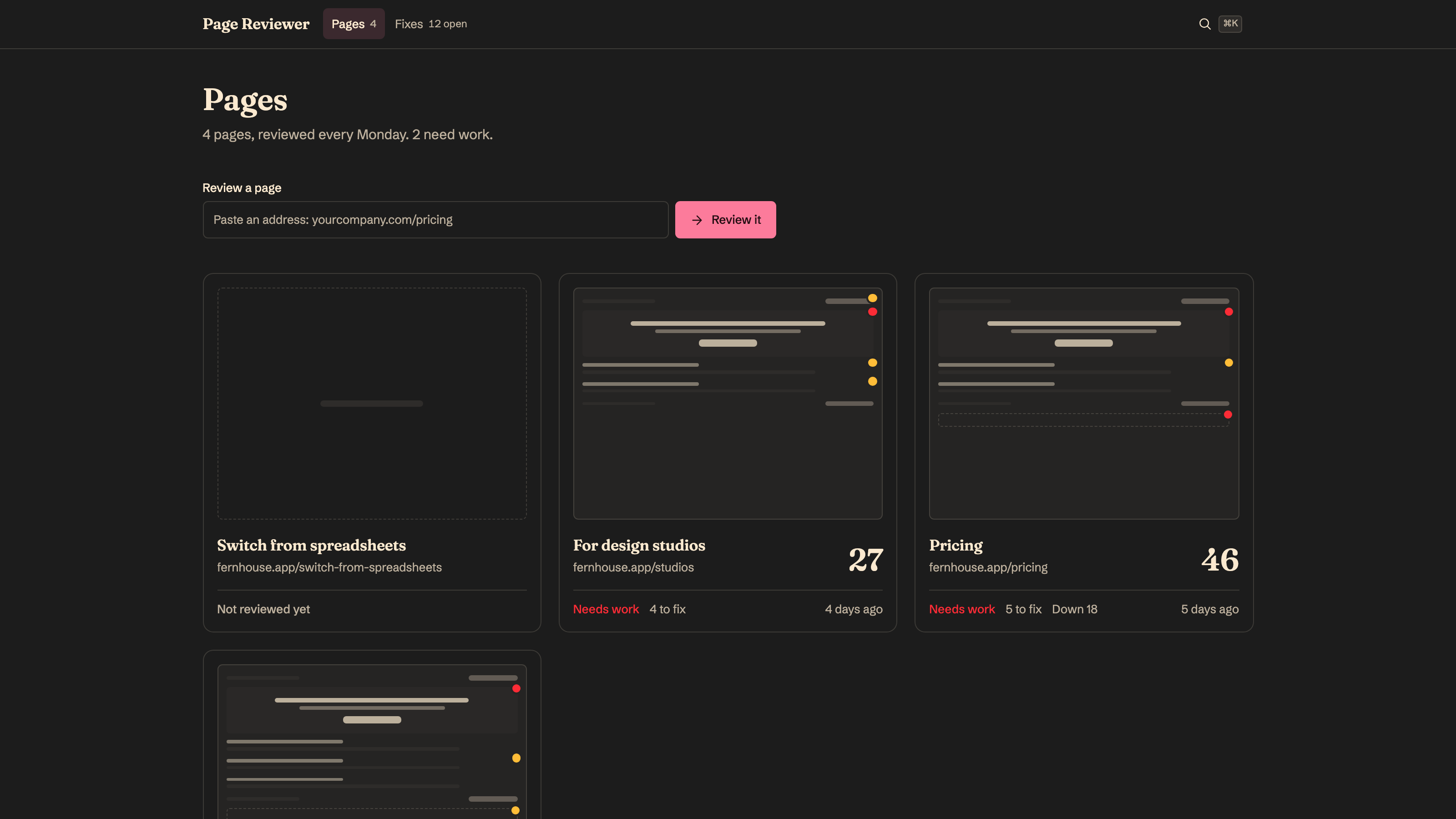This screenshot has width=1456, height=819.
Task: Click the Review it button
Action: point(725,220)
